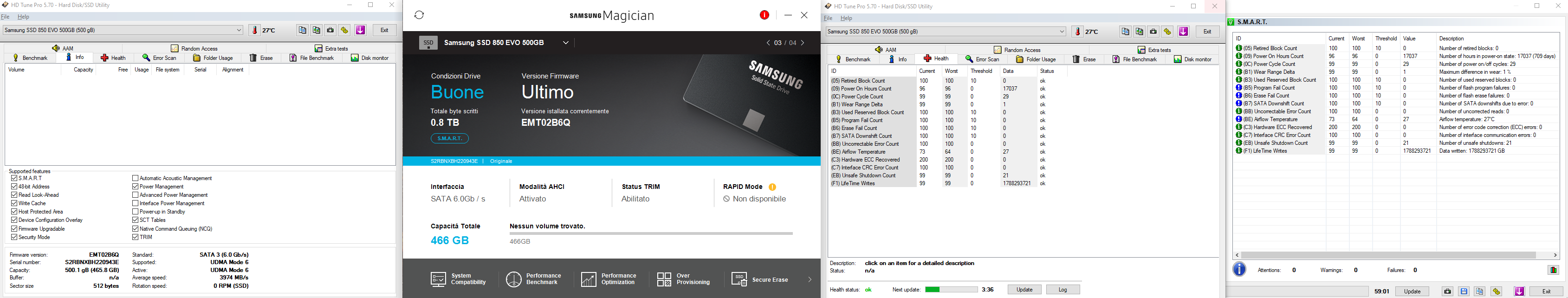Open options gear icon in right HD Tune toolbar
The height and width of the screenshot is (298, 1568).
[x=1167, y=32]
